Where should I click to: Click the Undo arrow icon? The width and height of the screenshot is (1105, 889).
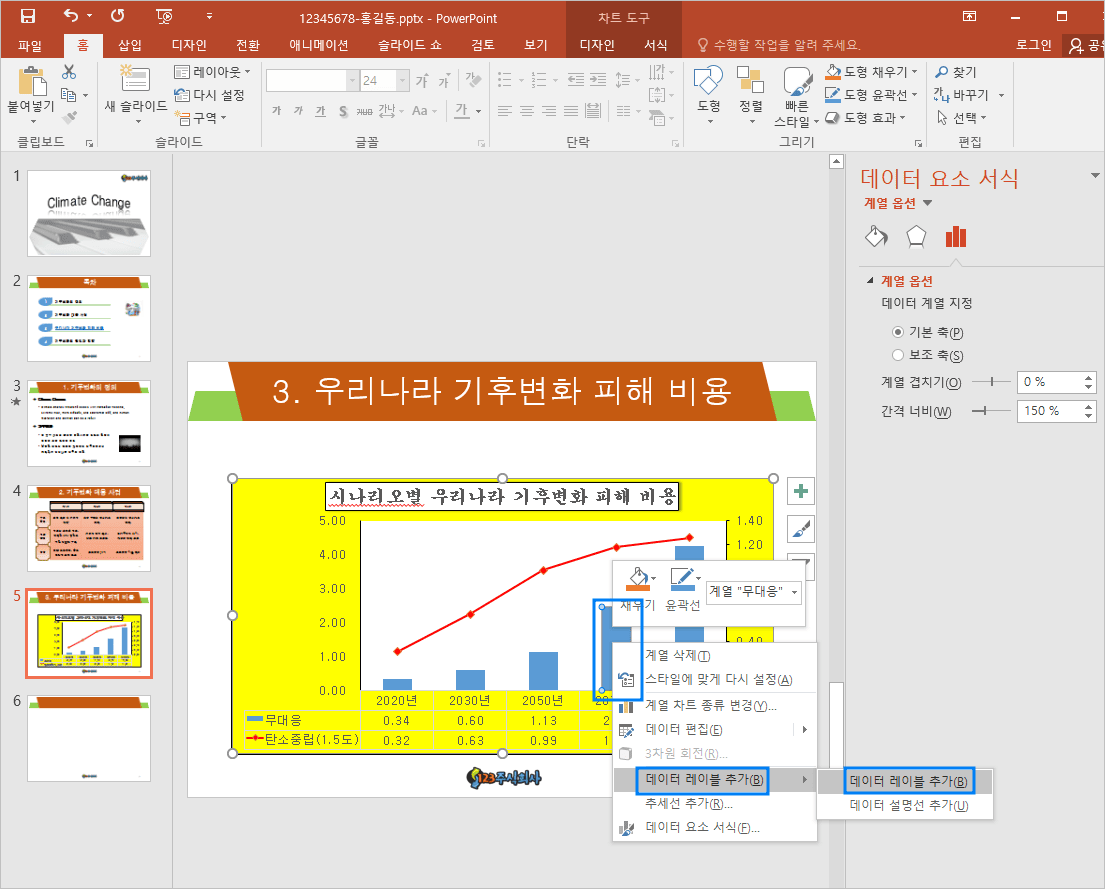click(x=71, y=15)
